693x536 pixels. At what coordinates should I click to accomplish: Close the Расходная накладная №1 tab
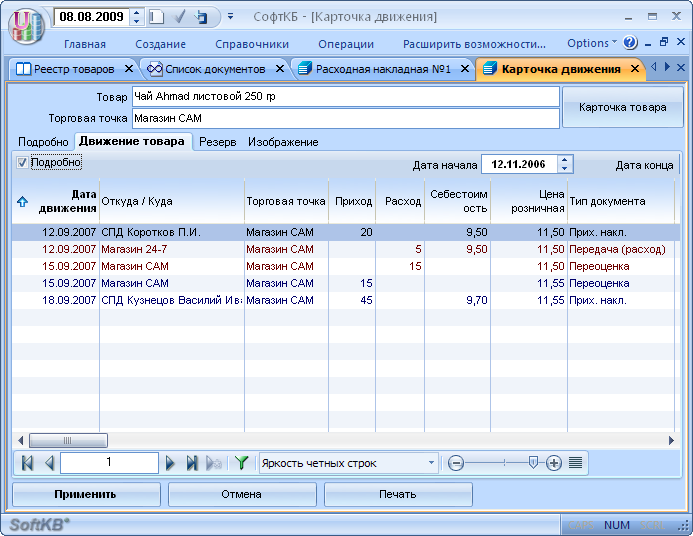[x=465, y=69]
